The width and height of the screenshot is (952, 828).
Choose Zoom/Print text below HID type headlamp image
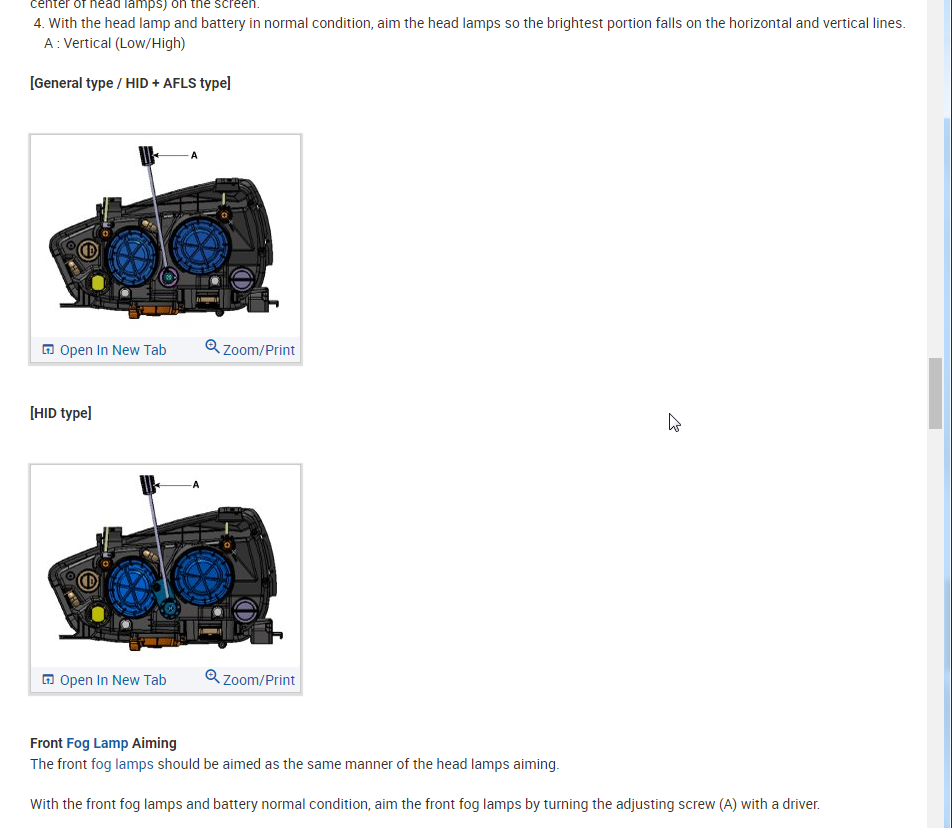coord(259,680)
